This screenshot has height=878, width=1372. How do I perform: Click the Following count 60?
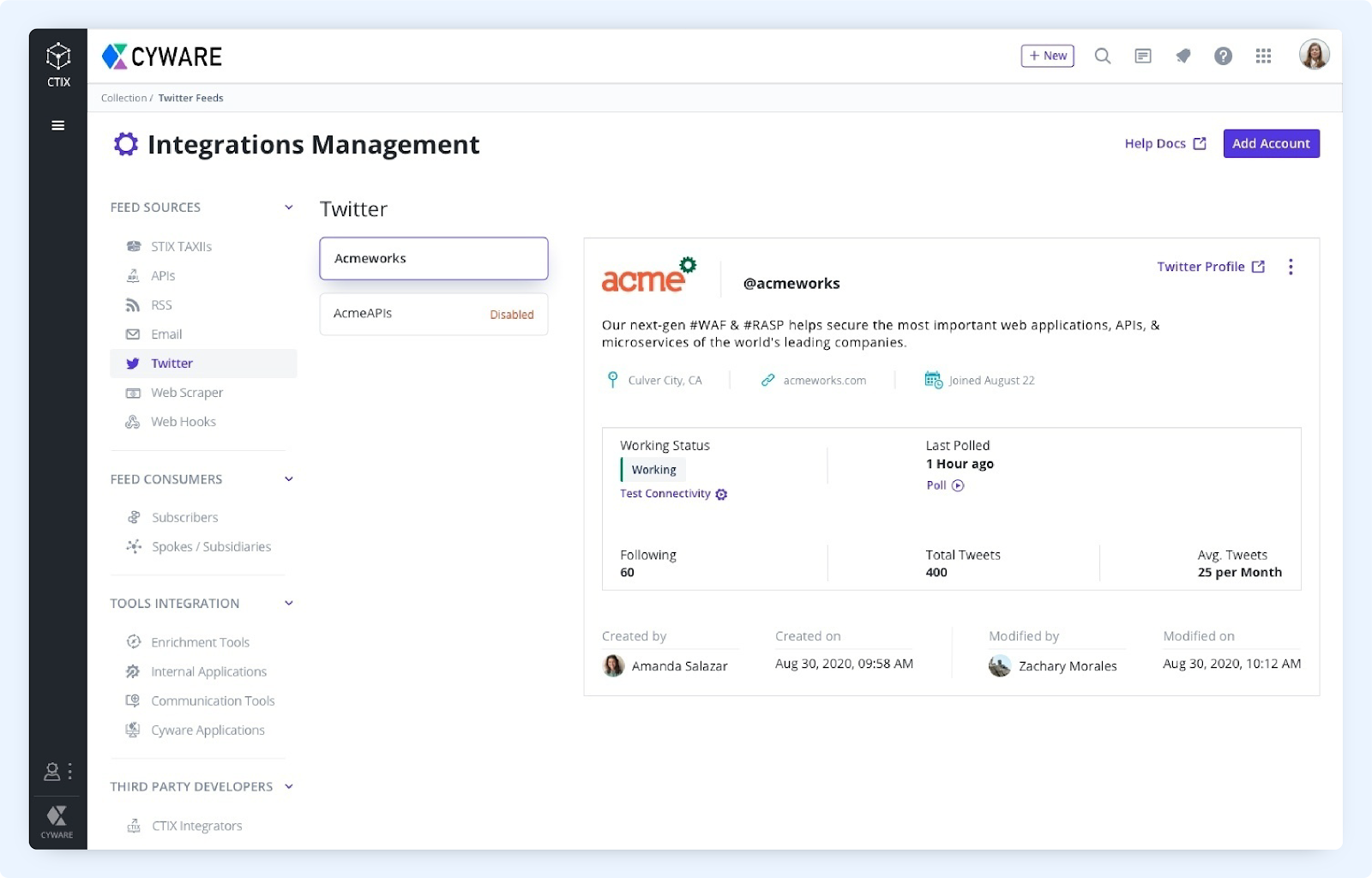pyautogui.click(x=628, y=573)
